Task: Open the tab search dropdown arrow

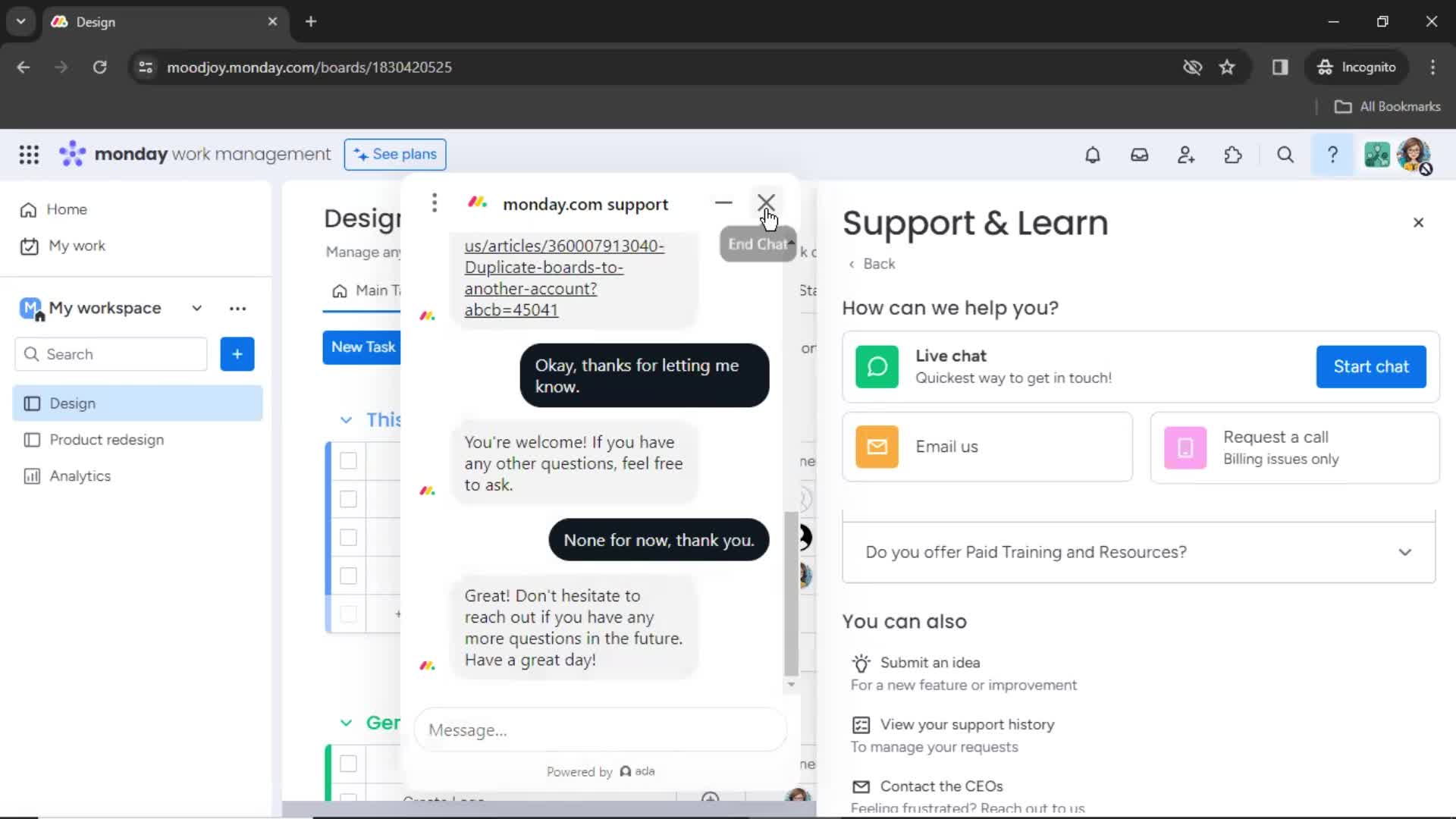Action: tap(21, 21)
